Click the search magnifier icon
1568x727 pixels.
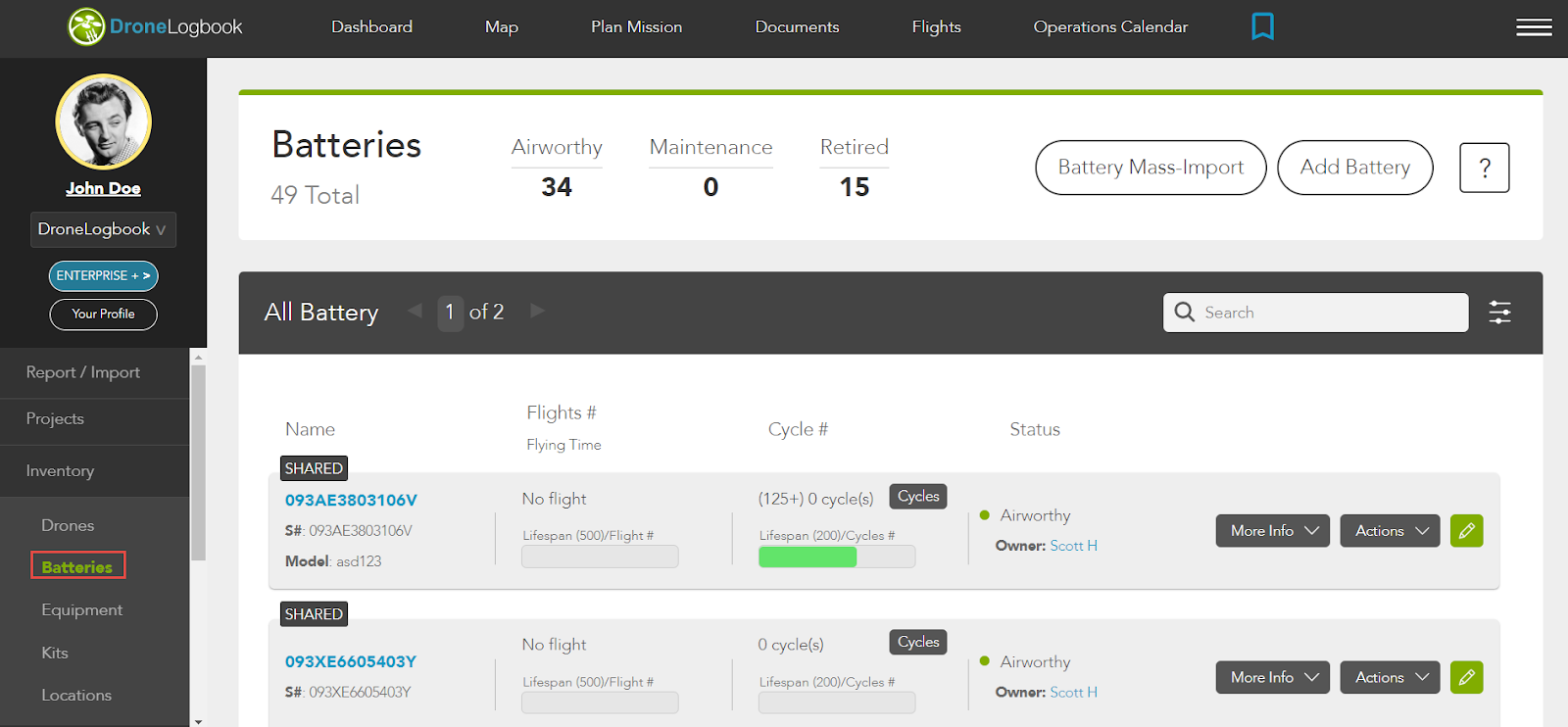click(x=1184, y=312)
